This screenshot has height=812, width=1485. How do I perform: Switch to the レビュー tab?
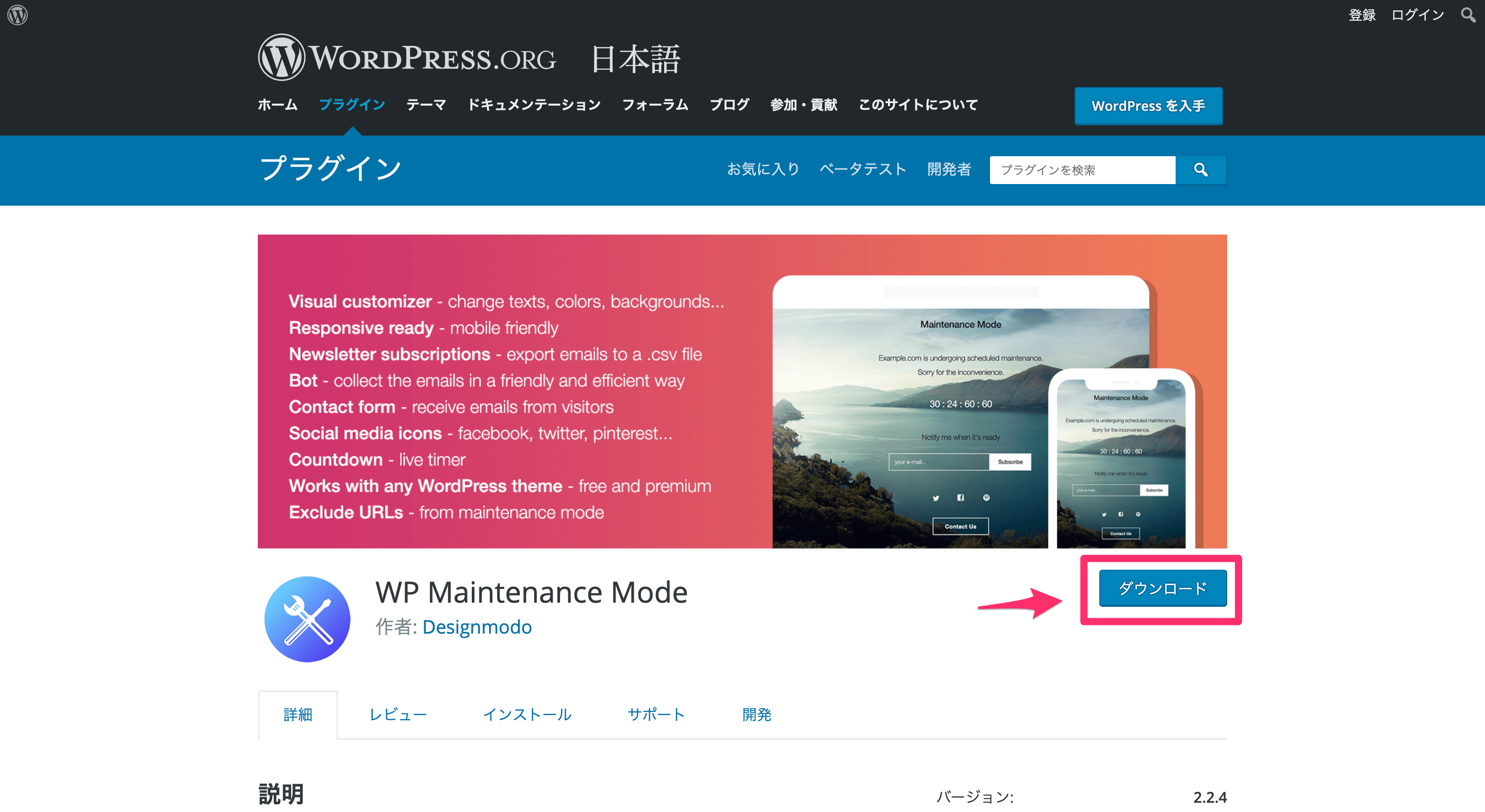398,715
